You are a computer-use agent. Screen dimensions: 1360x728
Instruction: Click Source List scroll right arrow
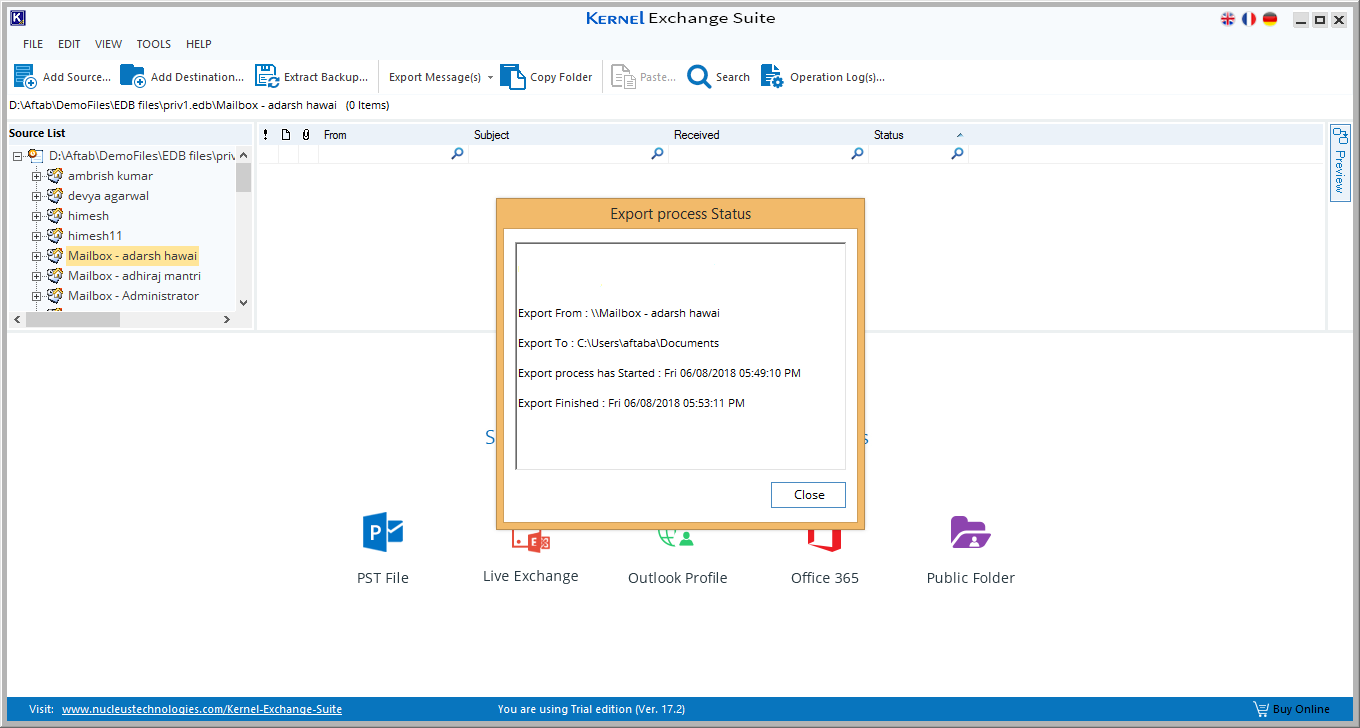227,320
